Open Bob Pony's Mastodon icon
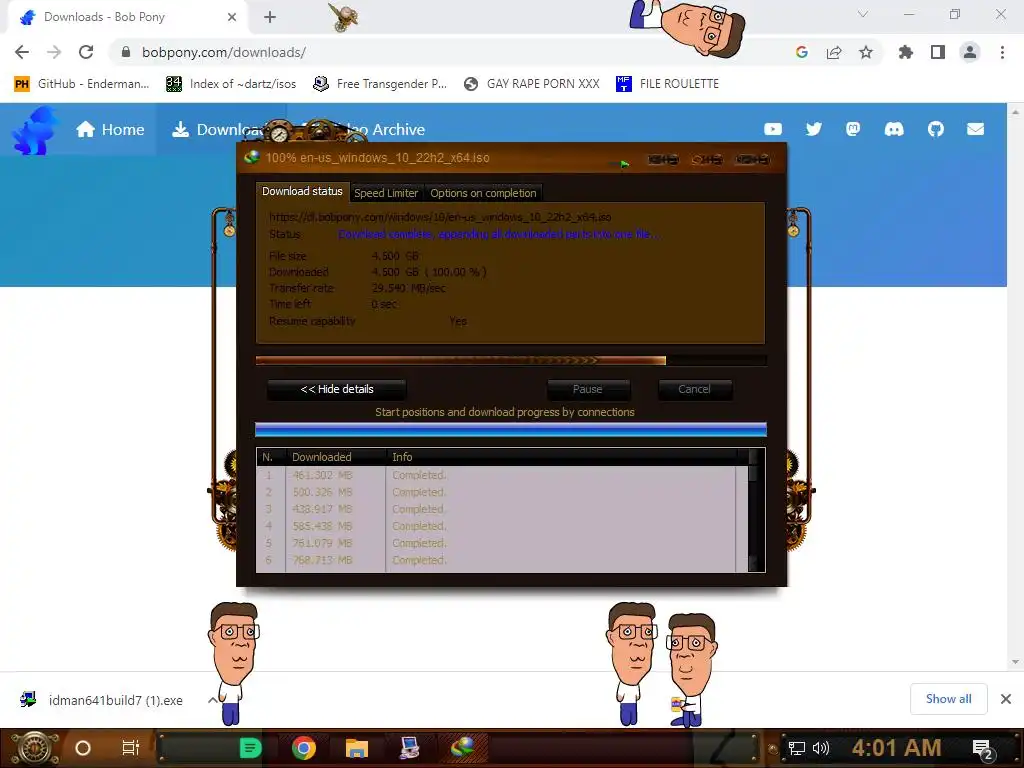This screenshot has height=768, width=1024. (x=853, y=129)
